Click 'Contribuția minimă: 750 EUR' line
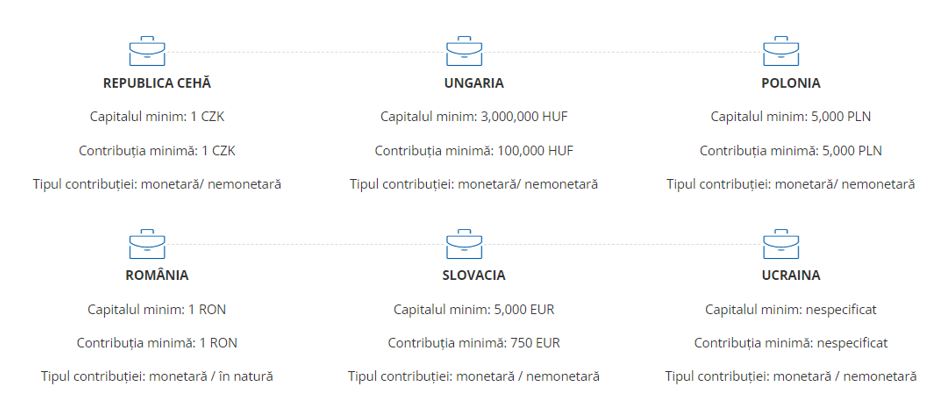The height and width of the screenshot is (410, 947). coord(474,343)
